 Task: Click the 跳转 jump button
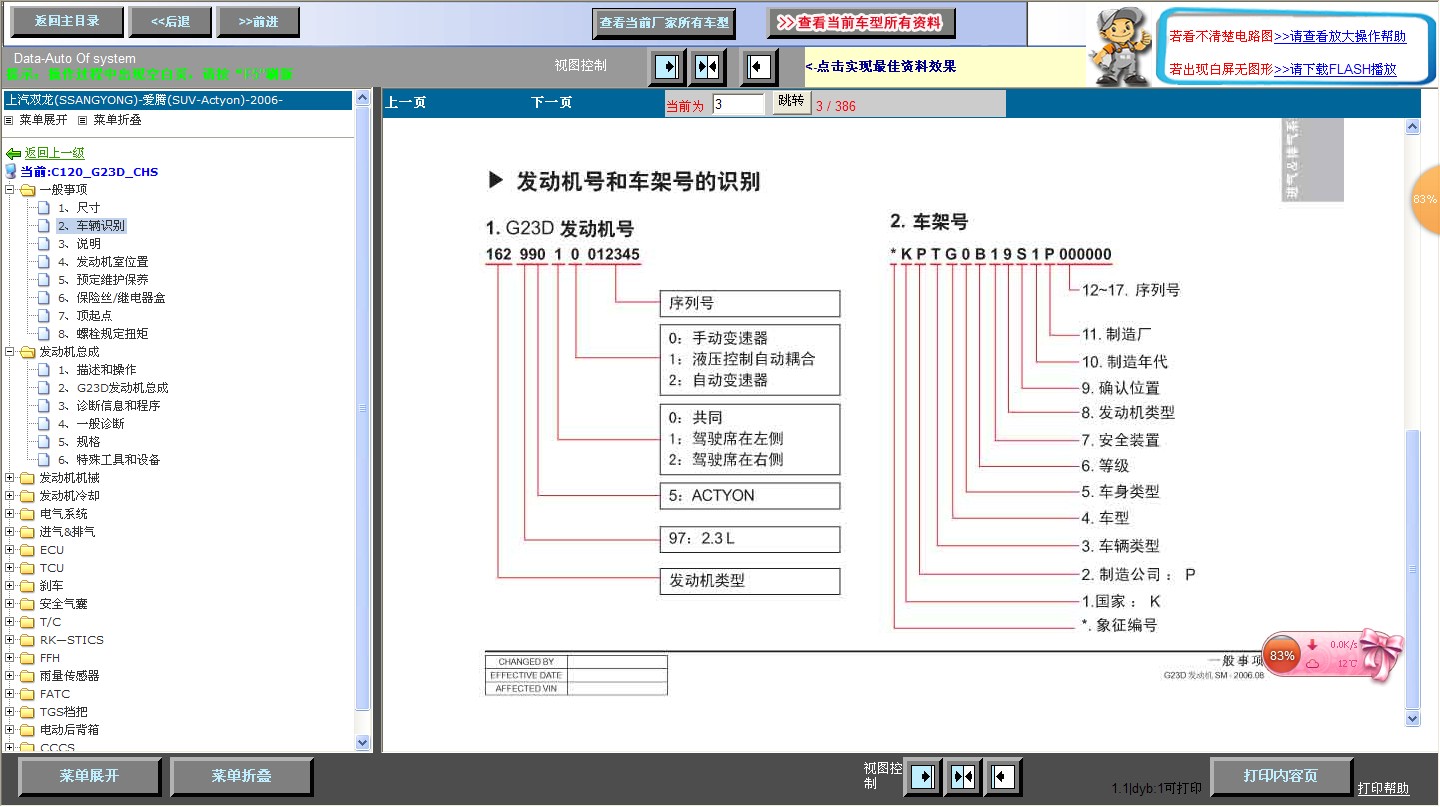click(791, 101)
